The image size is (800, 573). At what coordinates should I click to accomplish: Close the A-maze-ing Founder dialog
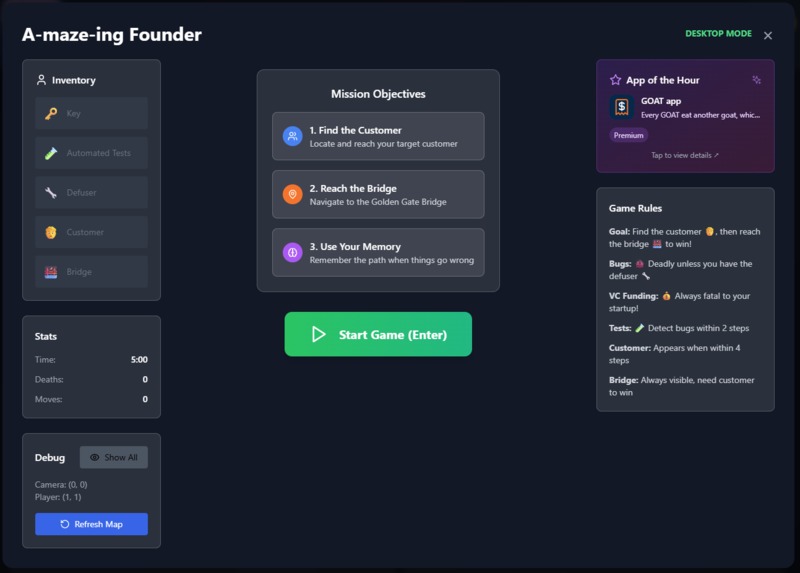click(768, 35)
